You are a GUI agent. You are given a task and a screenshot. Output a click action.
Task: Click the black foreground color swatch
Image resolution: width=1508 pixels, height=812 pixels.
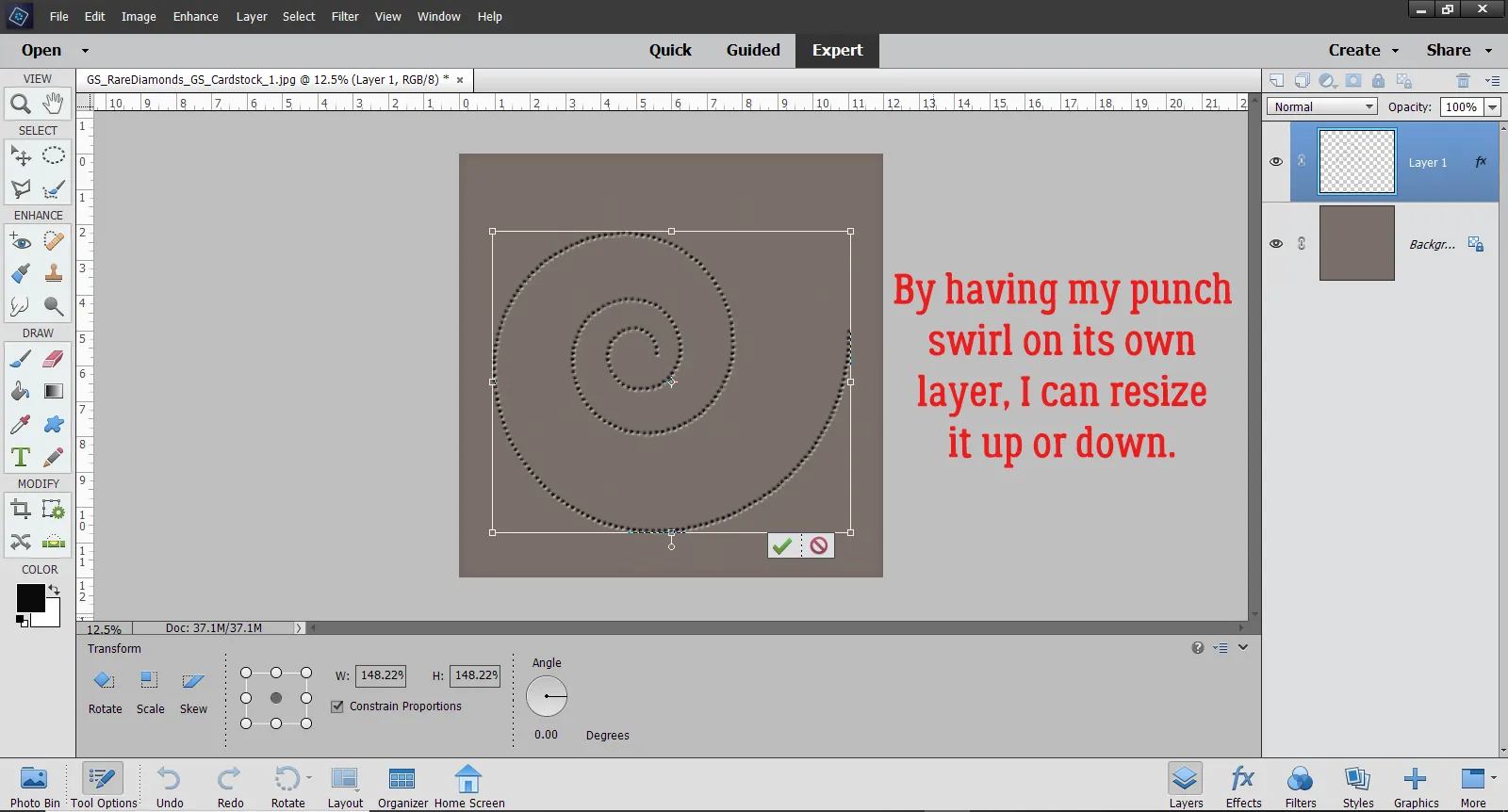click(x=30, y=598)
